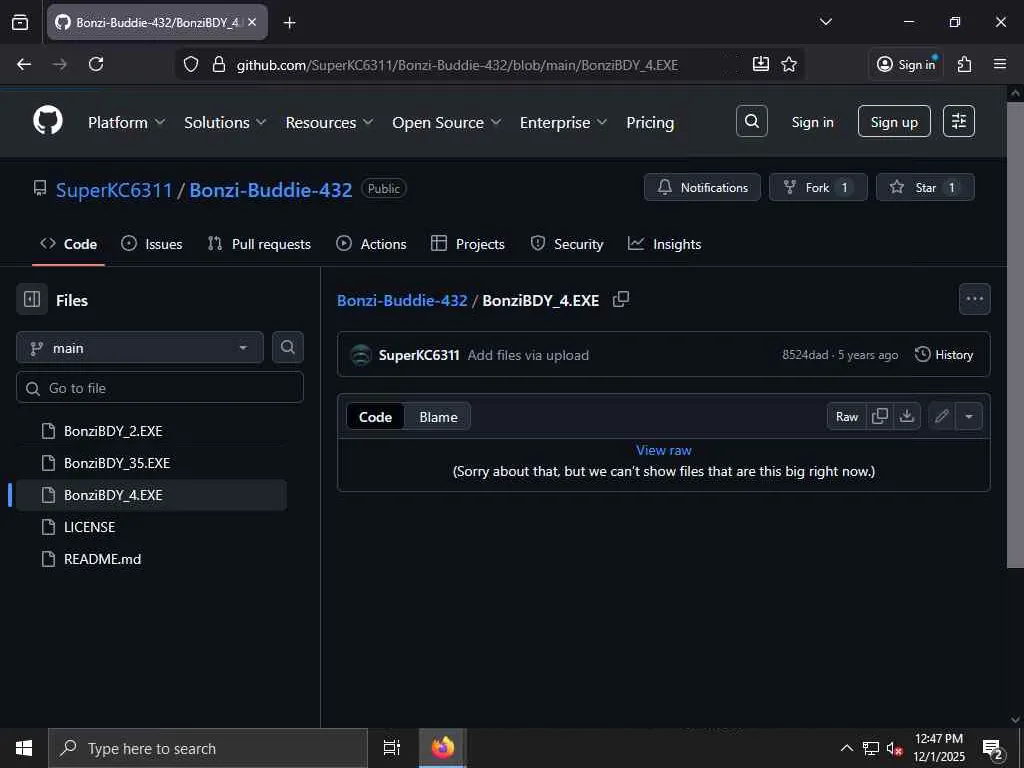
Task: Collapse the Files side panel icon
Action: (32, 300)
